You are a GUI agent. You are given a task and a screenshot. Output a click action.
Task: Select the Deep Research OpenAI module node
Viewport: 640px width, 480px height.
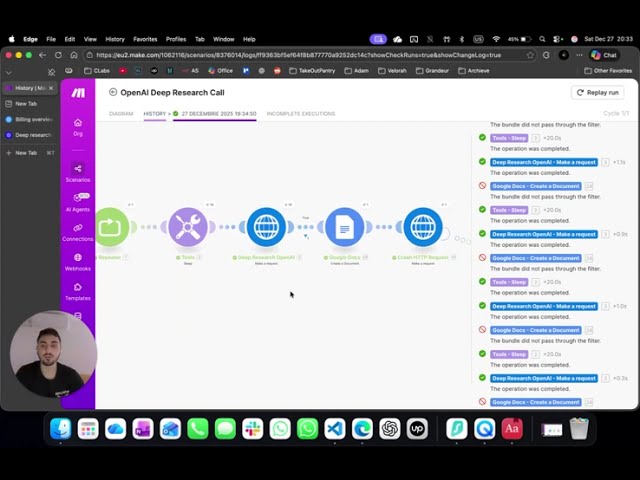point(266,227)
